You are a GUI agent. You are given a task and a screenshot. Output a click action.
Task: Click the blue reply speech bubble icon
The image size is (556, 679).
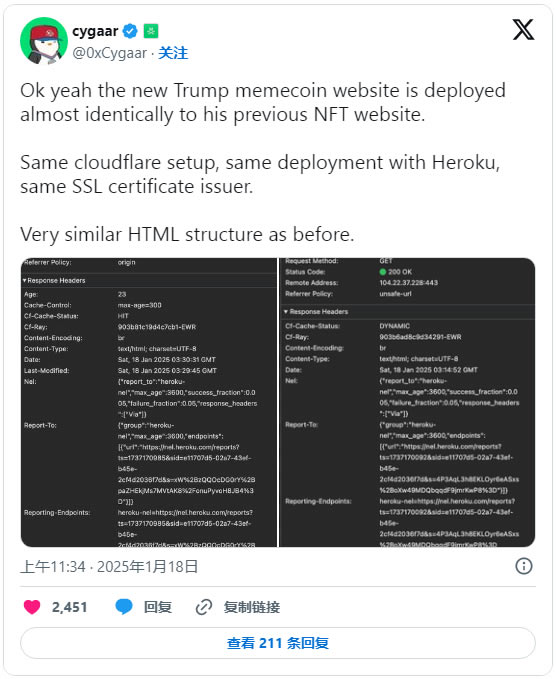tap(124, 607)
